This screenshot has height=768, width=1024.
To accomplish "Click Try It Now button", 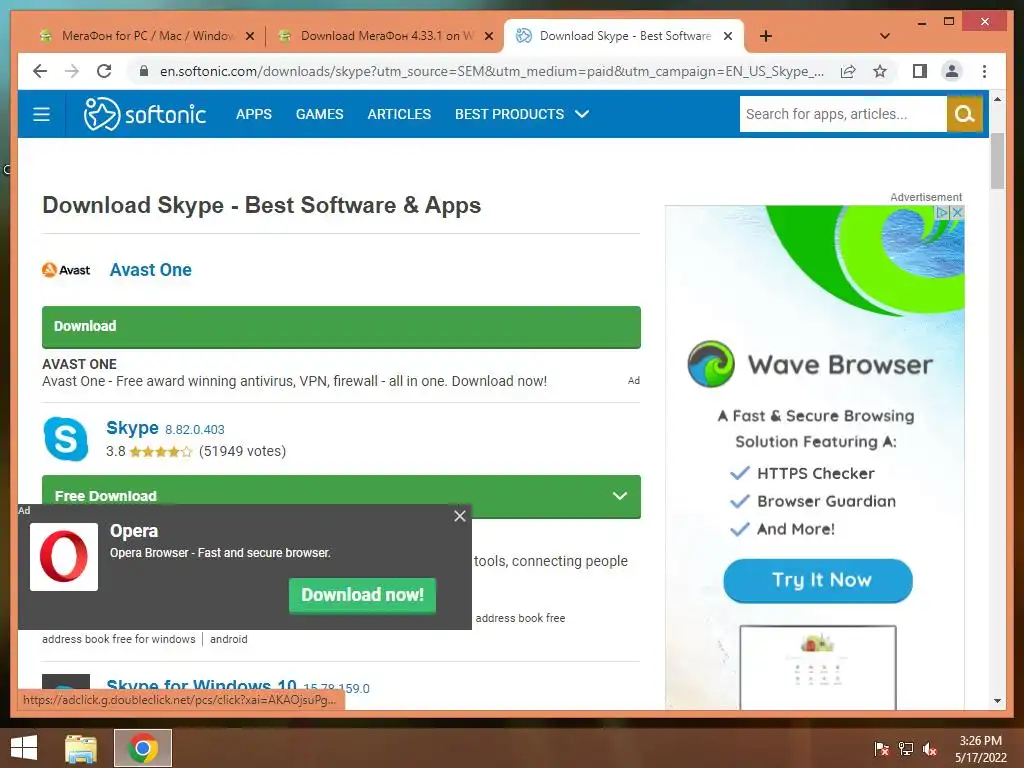I will [818, 581].
